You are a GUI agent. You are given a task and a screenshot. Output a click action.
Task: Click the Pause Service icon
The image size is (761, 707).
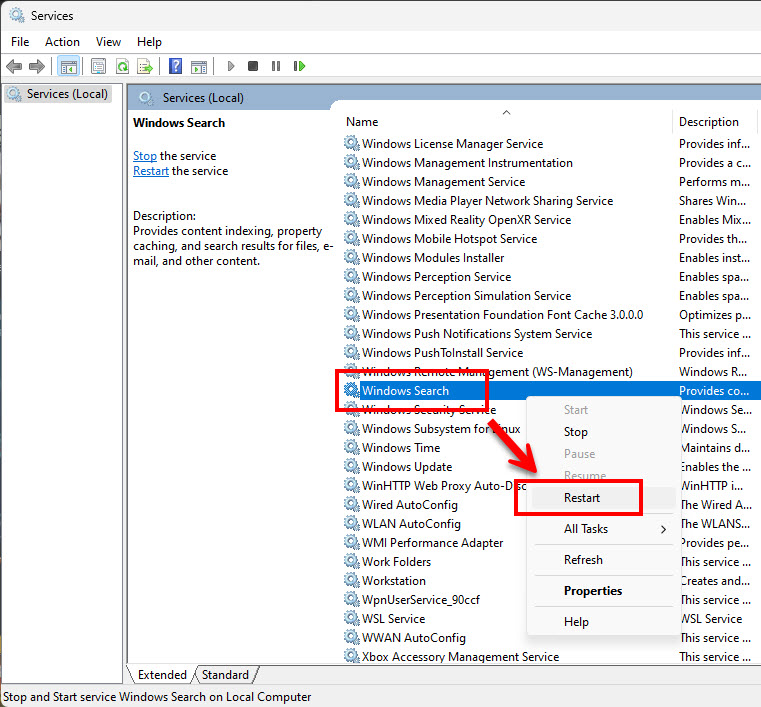pos(276,66)
